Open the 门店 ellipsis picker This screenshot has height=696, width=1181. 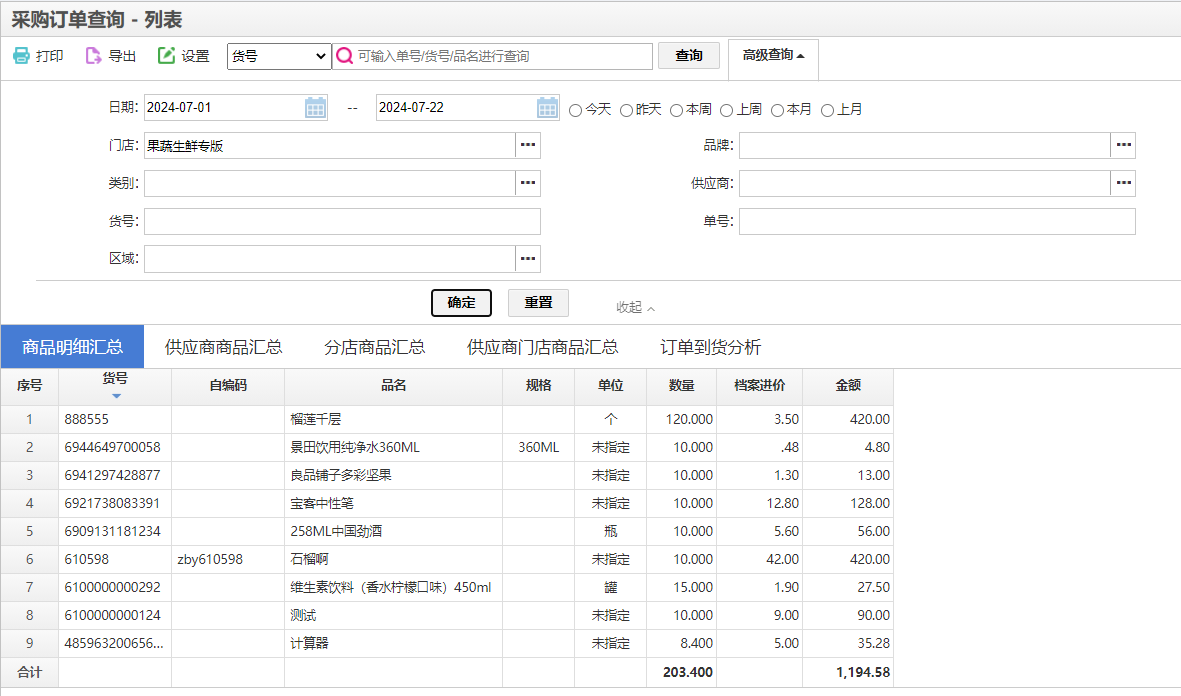pos(528,145)
